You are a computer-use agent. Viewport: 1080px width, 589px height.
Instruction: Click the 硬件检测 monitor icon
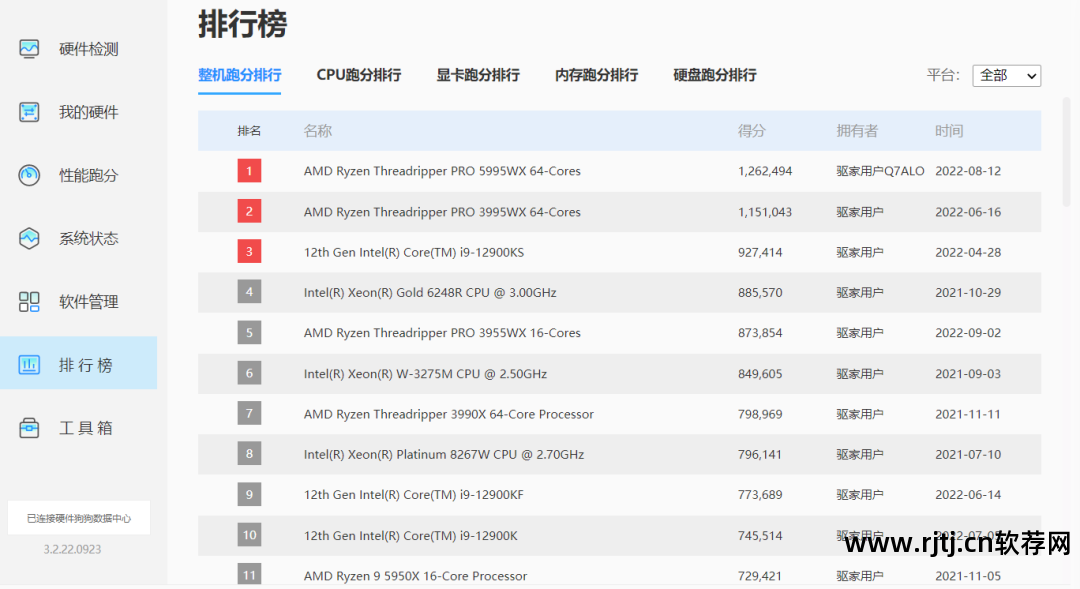(x=29, y=49)
